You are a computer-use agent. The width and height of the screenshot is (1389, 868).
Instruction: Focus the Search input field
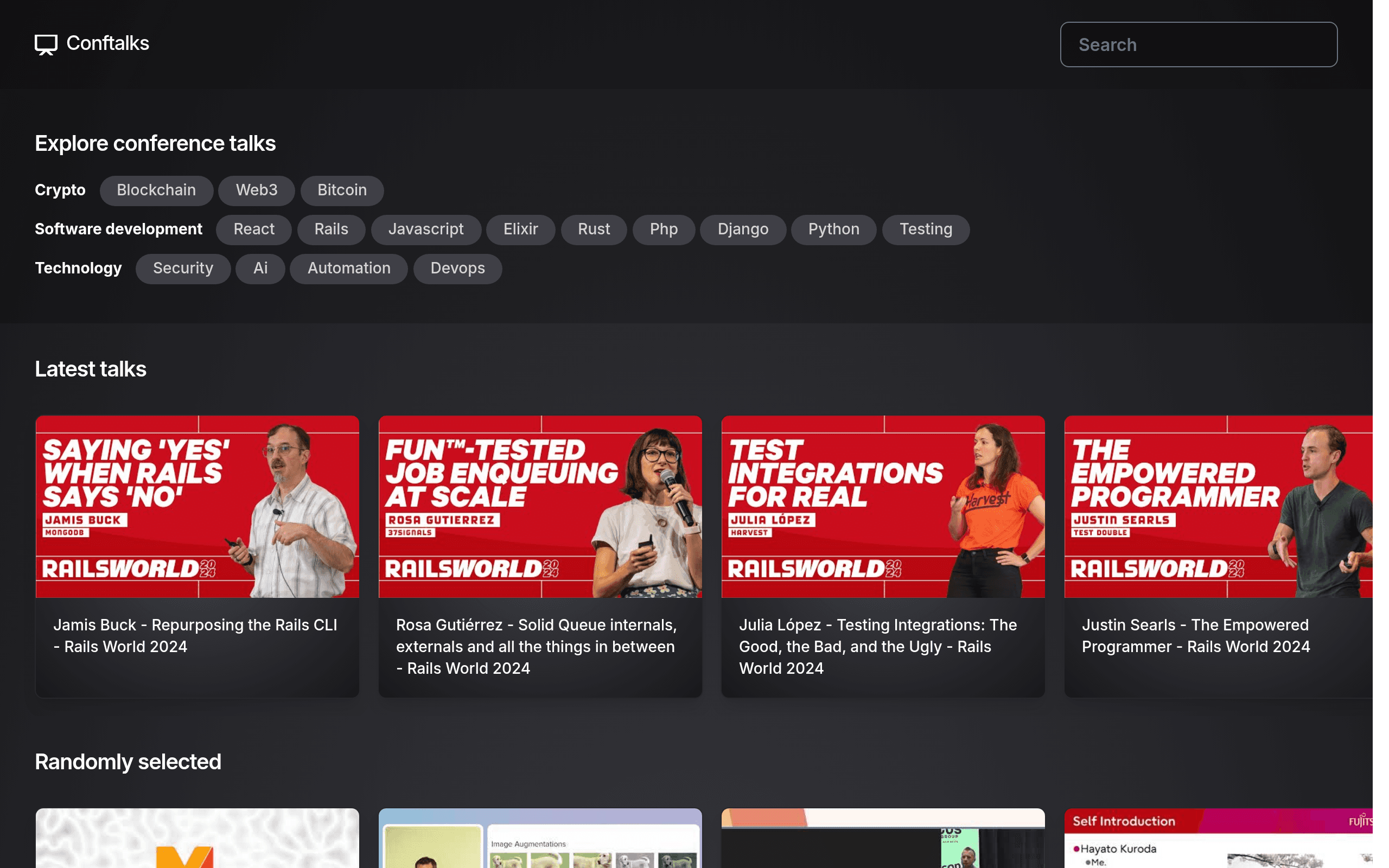click(1199, 45)
